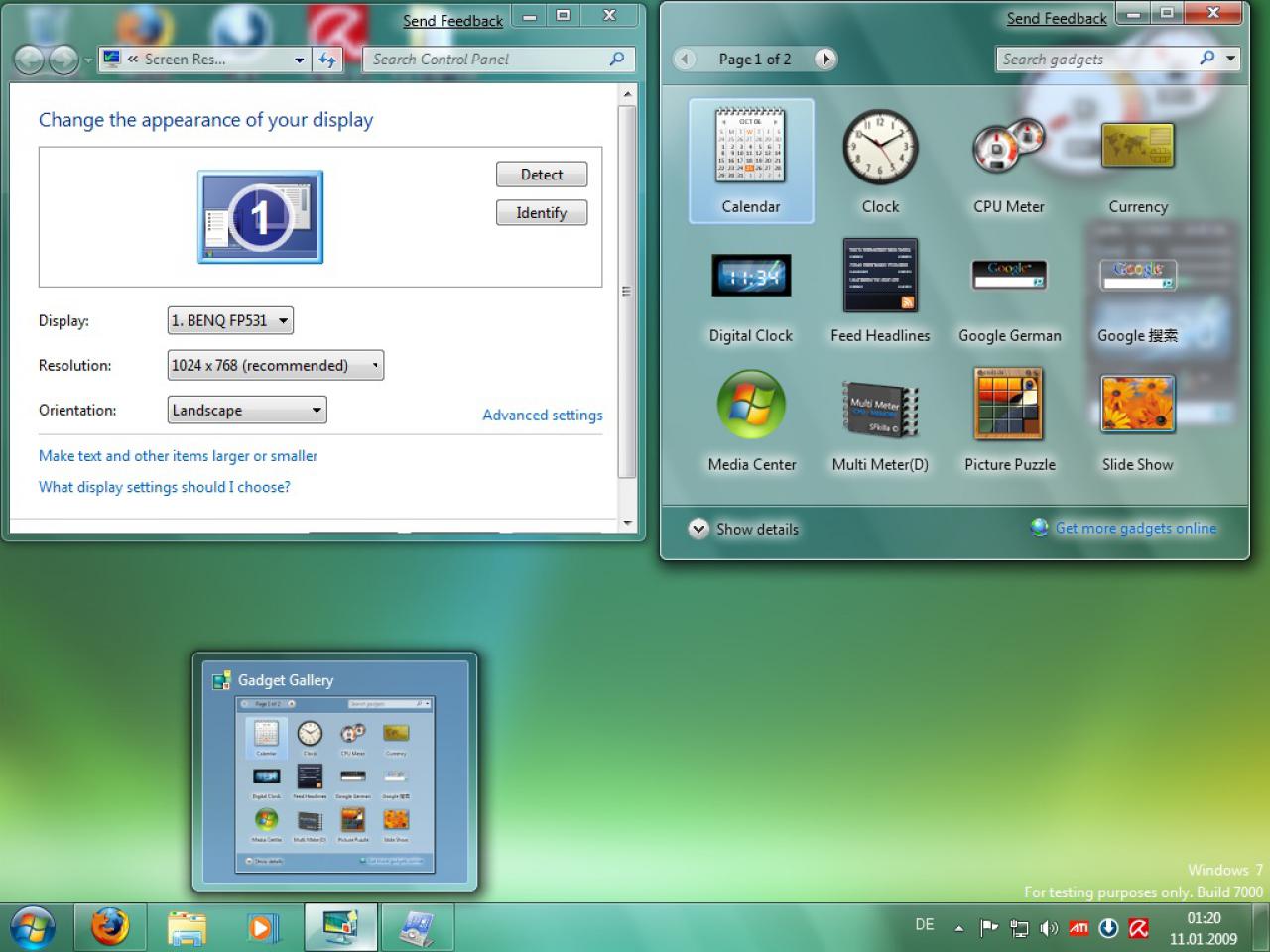
Task: Click Search Control Panel magnifier icon
Action: click(x=617, y=59)
